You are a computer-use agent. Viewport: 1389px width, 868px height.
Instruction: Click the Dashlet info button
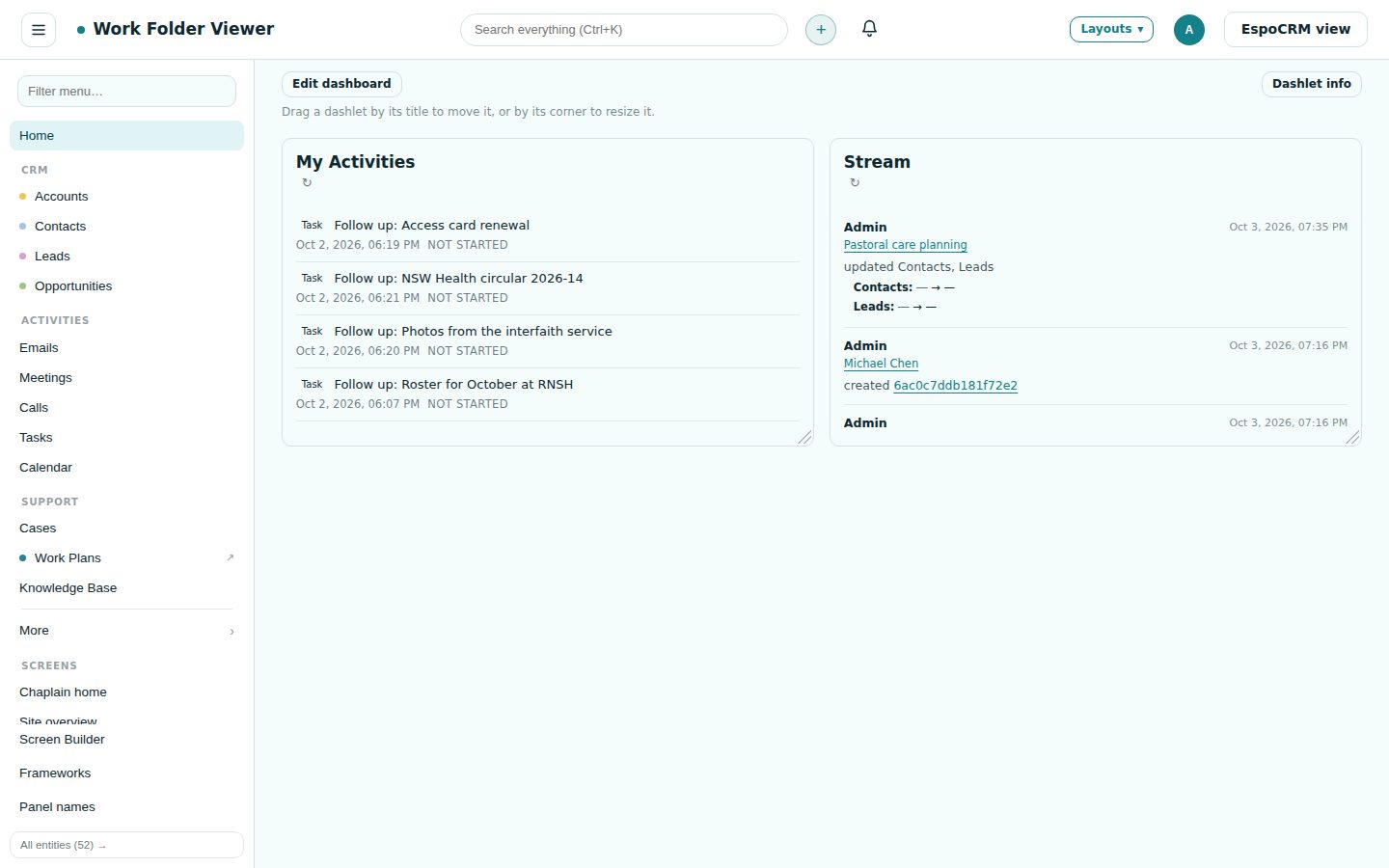point(1311,84)
